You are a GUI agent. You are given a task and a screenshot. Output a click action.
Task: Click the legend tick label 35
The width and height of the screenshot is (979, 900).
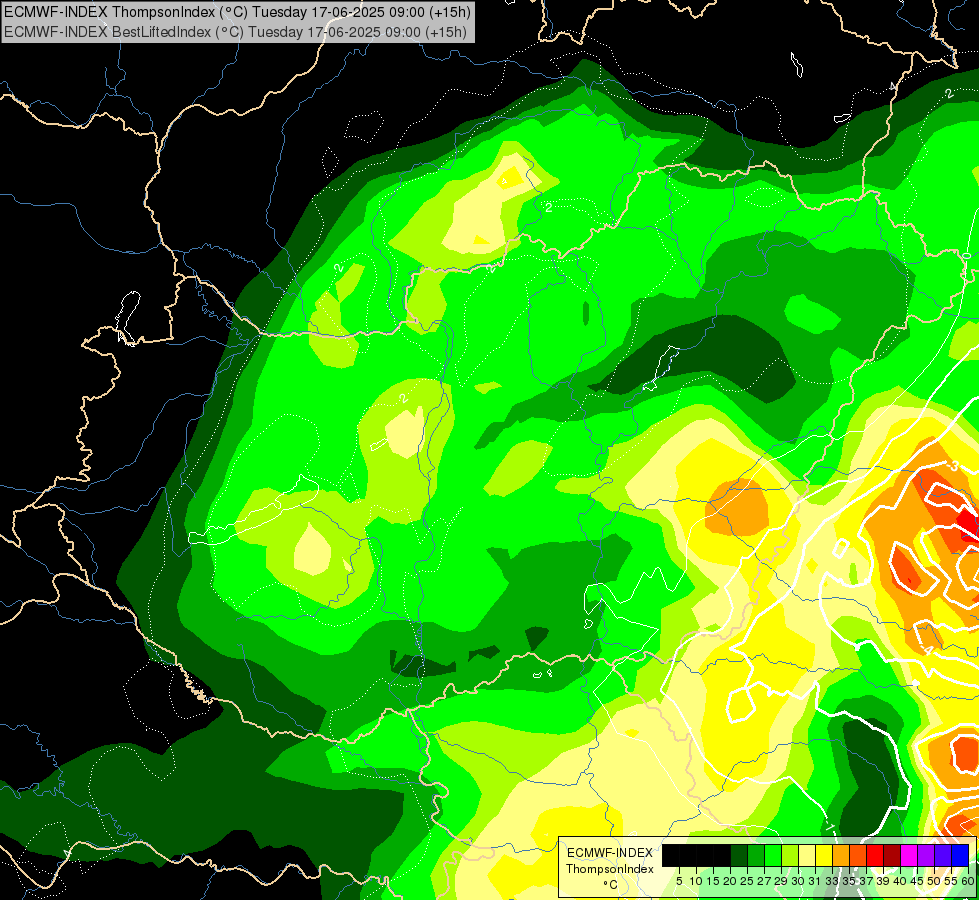(849, 881)
